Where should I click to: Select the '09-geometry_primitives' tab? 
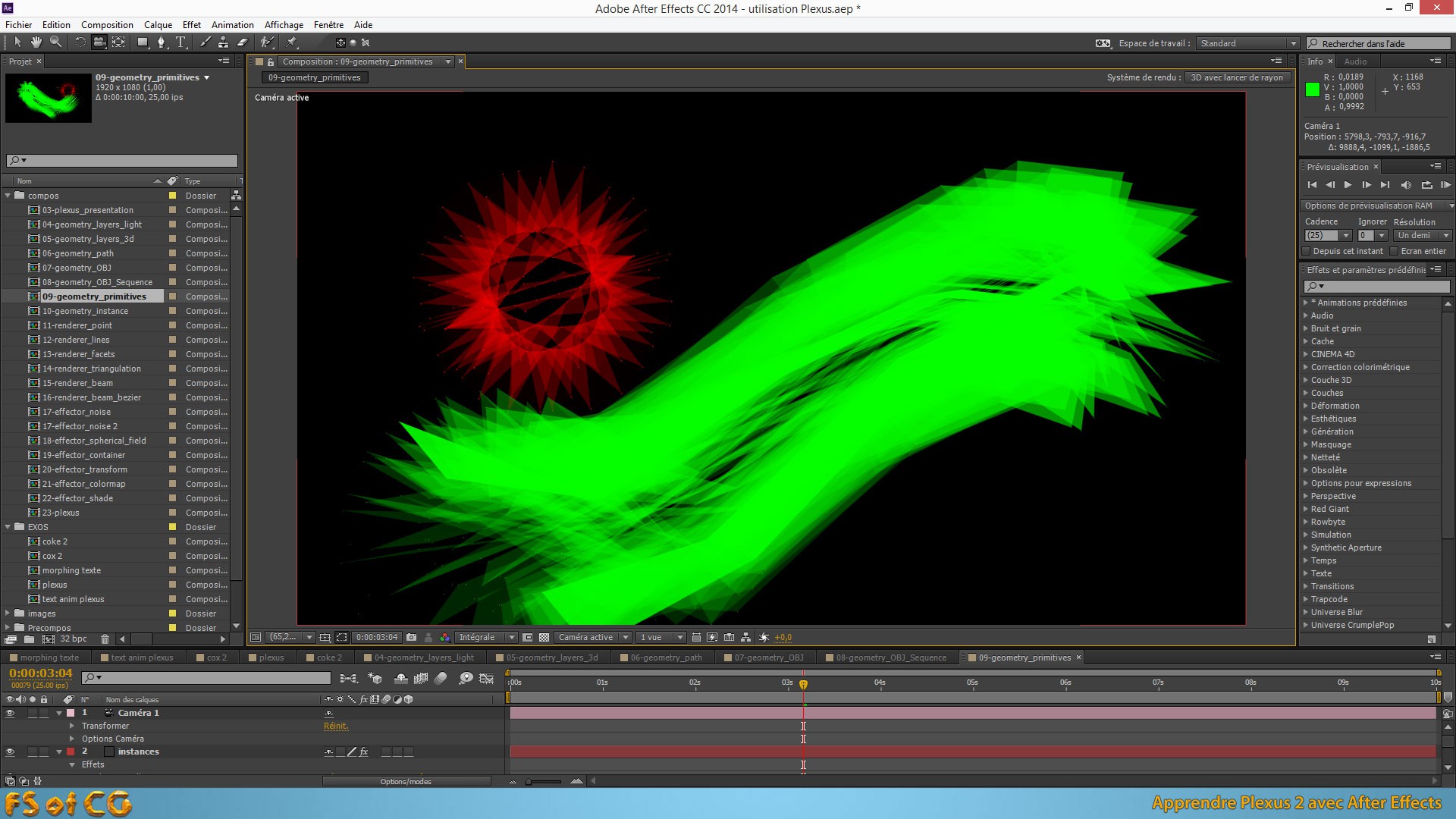point(1025,657)
